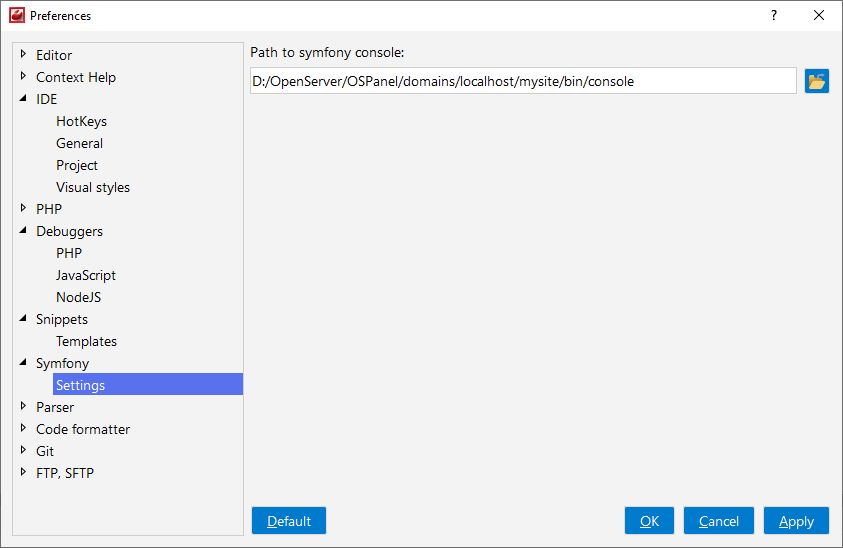
Task: Select the Symfony category label
Action: (62, 364)
